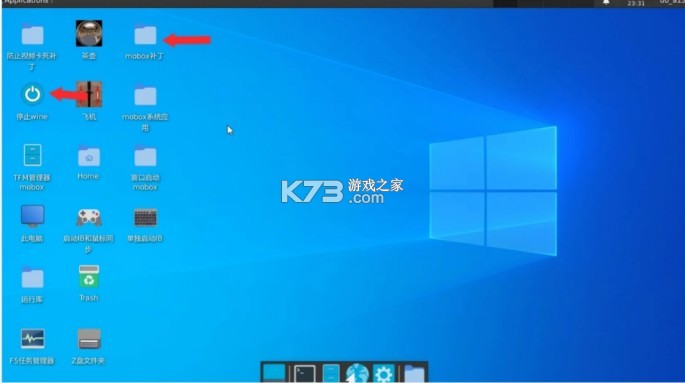
Task: Open the 窗口启动 mobox folder
Action: pyautogui.click(x=145, y=157)
